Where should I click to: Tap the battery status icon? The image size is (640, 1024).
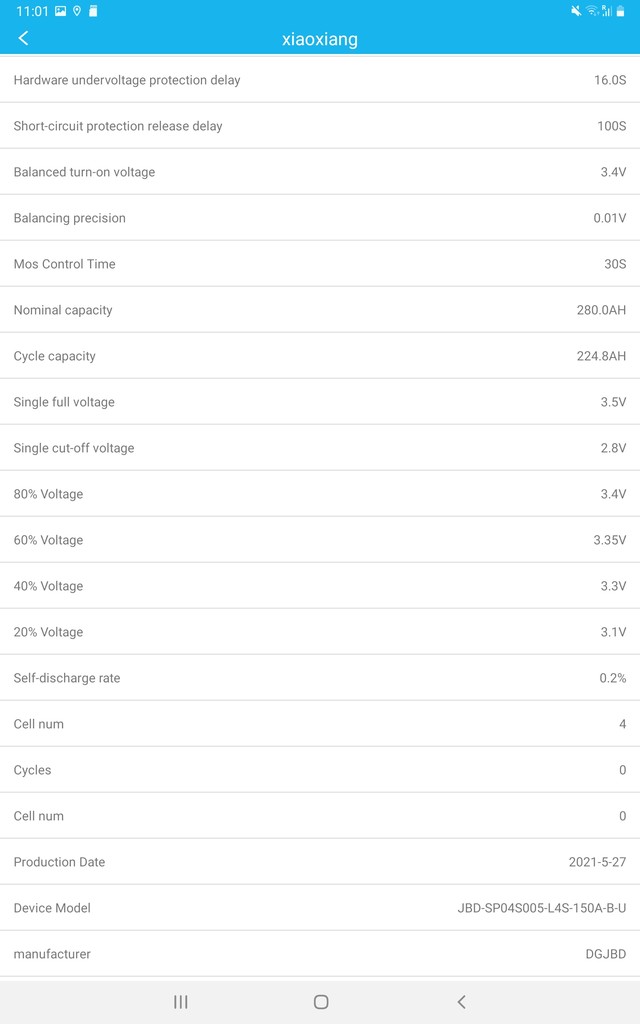tap(620, 10)
